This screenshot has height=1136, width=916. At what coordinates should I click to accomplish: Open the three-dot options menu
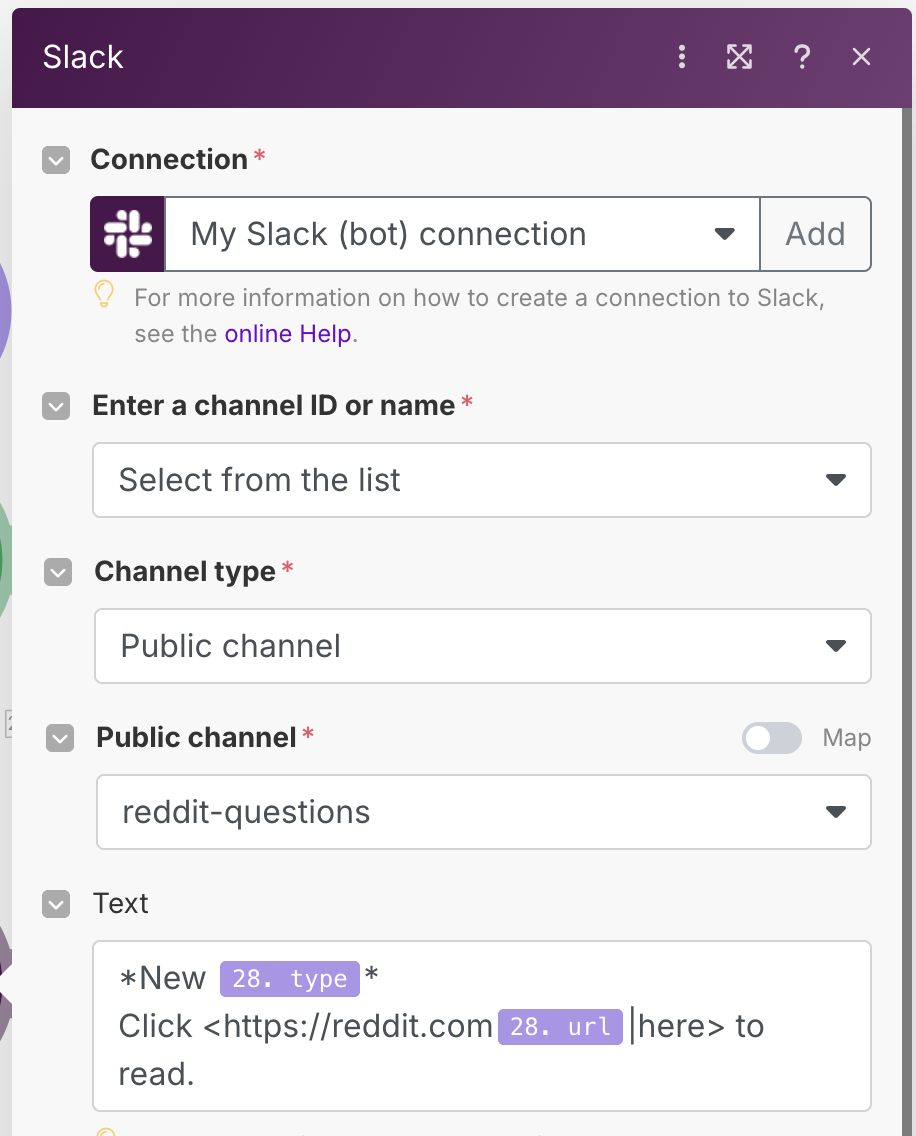pos(682,57)
